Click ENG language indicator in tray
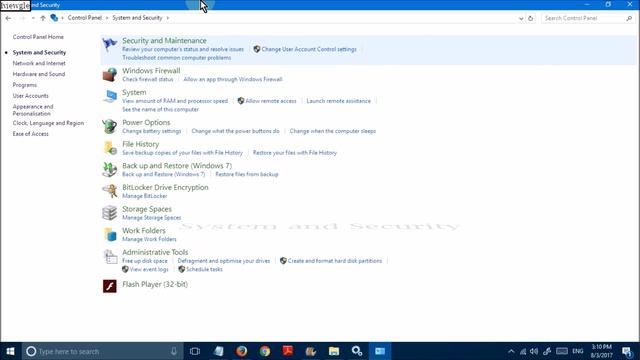Image resolution: width=640 pixels, height=360 pixels. pyautogui.click(x=578, y=351)
